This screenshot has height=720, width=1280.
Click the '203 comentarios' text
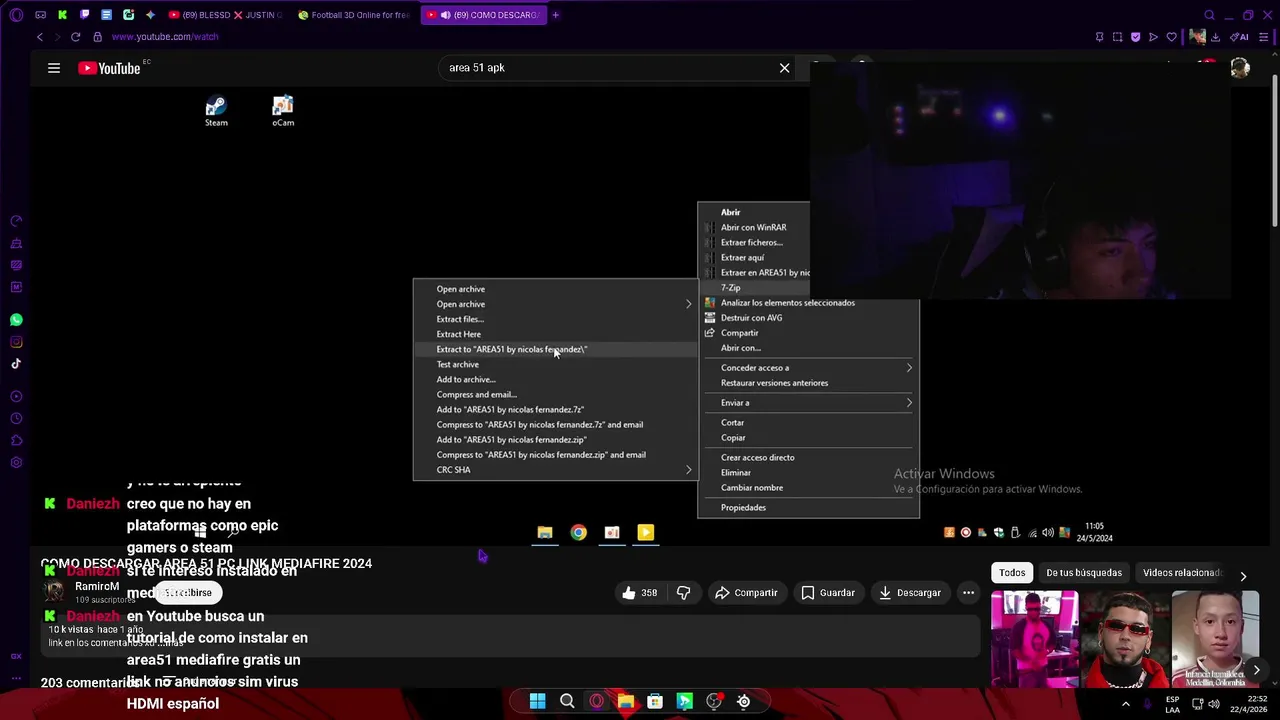(90, 683)
